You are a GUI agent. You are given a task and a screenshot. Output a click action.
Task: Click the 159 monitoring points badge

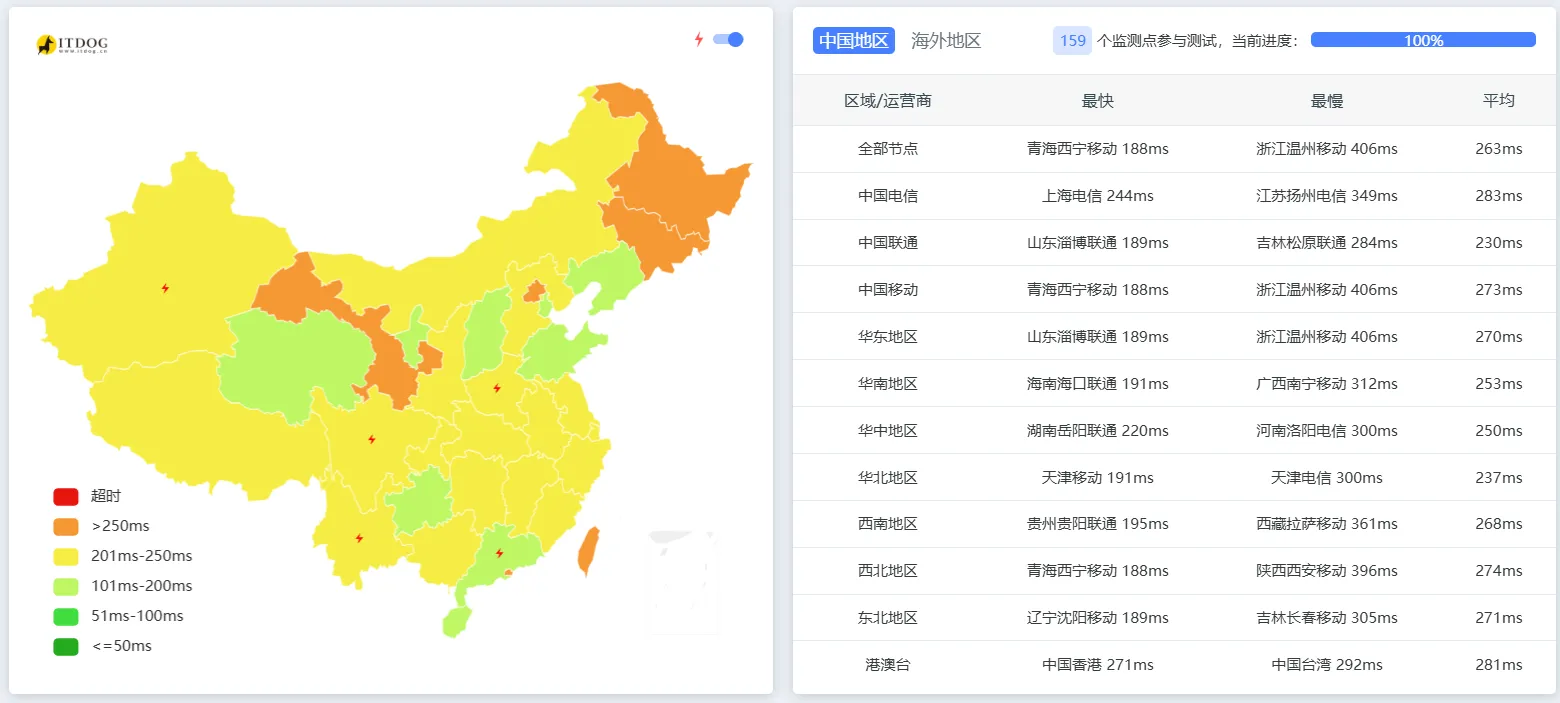click(1072, 40)
